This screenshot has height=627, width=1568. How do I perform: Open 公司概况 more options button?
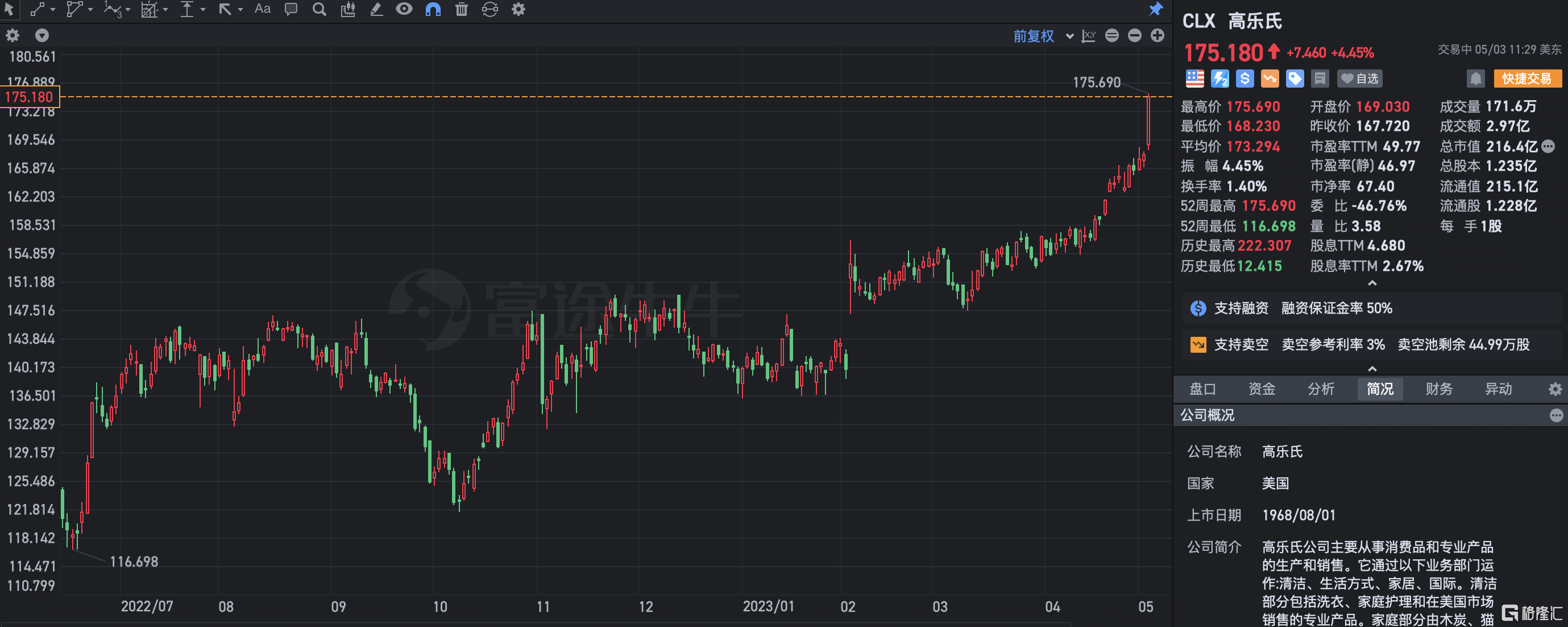(1556, 415)
